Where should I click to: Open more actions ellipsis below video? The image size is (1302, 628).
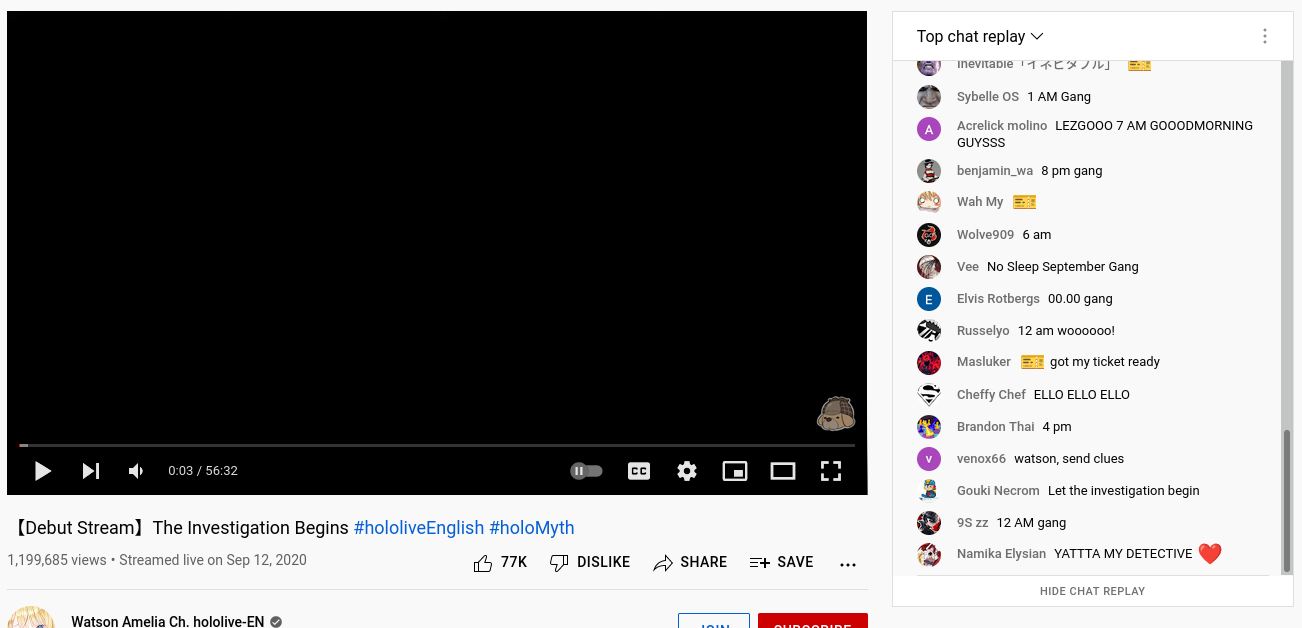click(848, 564)
